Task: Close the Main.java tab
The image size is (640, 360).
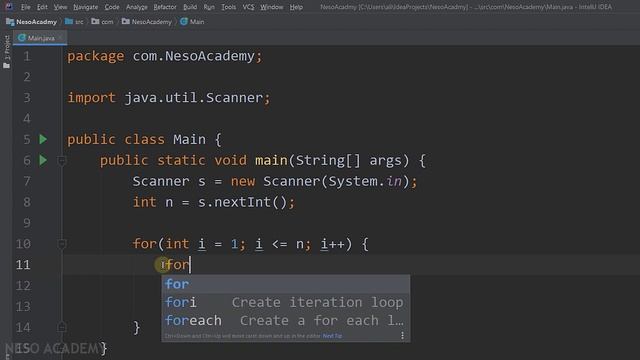Action: coord(60,38)
